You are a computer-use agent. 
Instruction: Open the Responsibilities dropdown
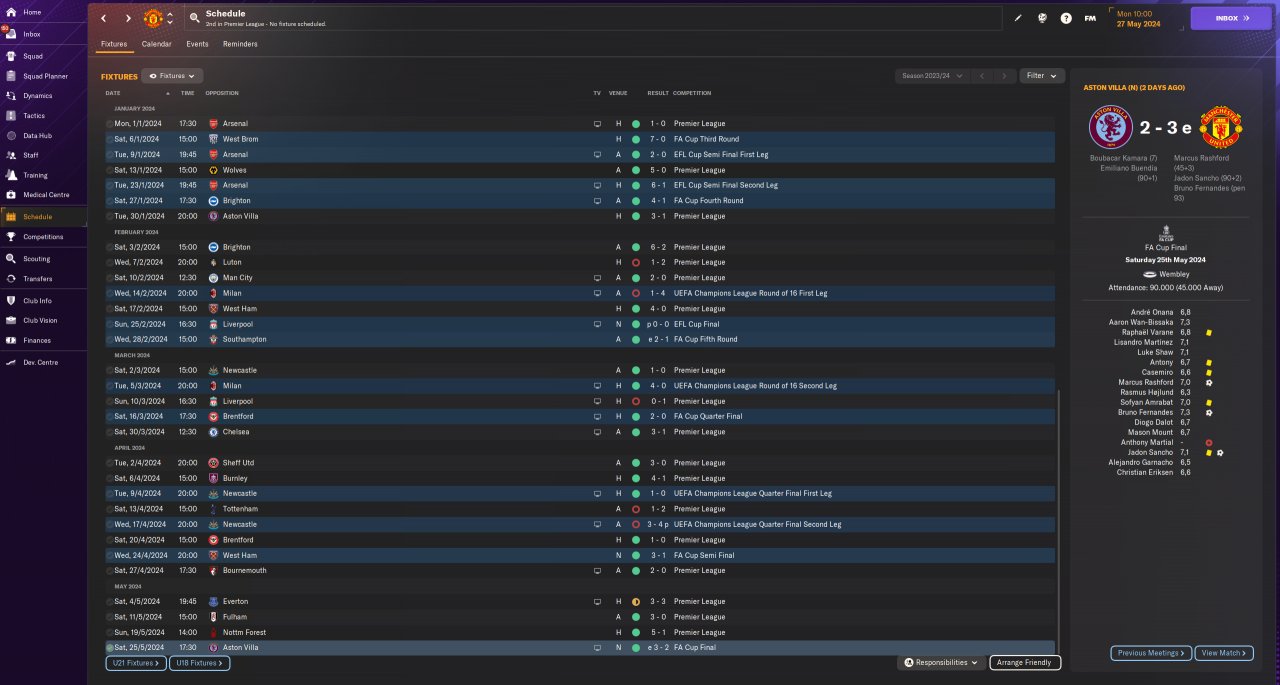point(941,662)
